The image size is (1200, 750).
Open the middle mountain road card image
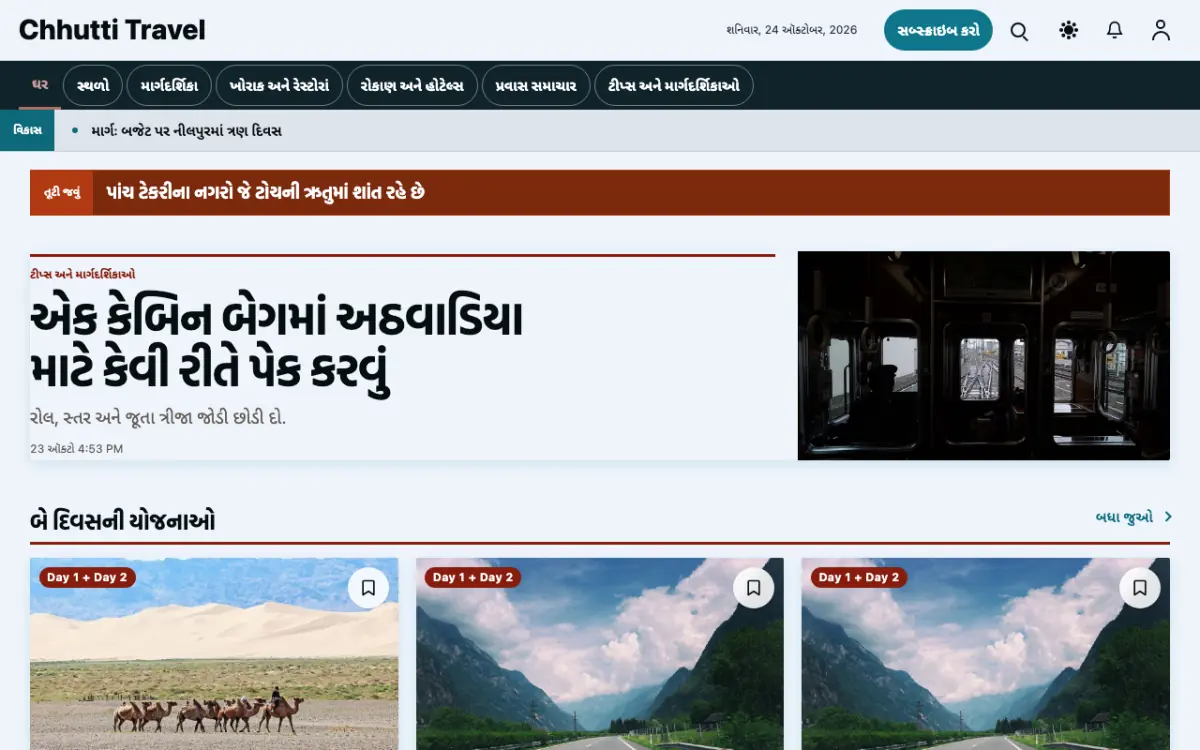600,654
